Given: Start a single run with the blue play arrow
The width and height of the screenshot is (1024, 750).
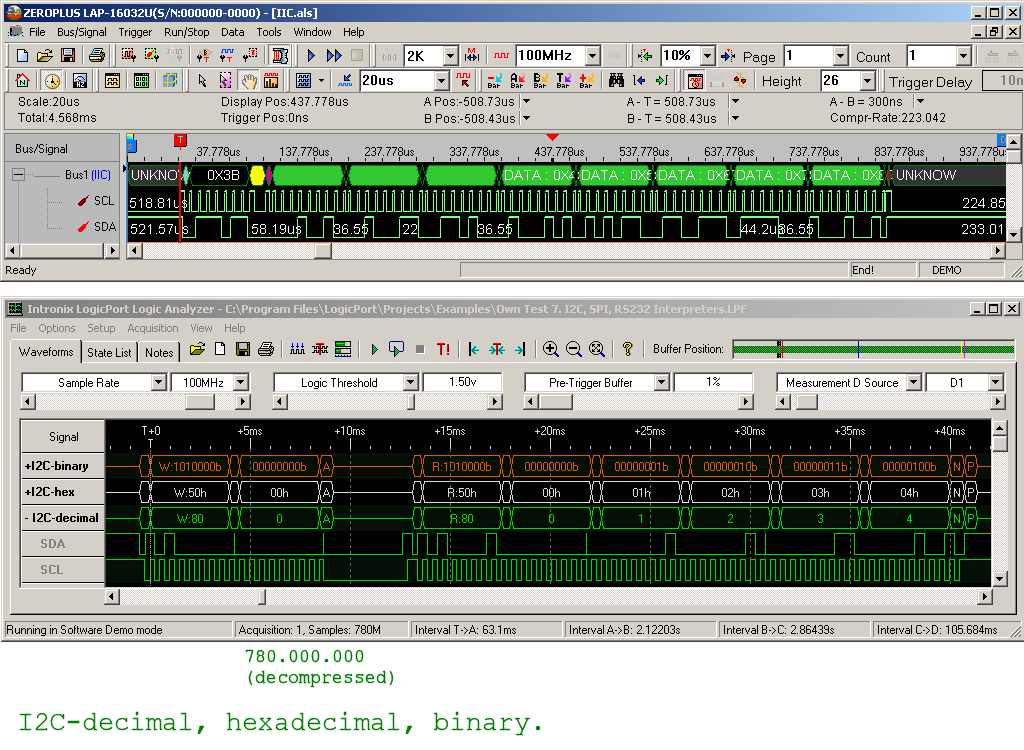Looking at the screenshot, I should click(x=311, y=56).
